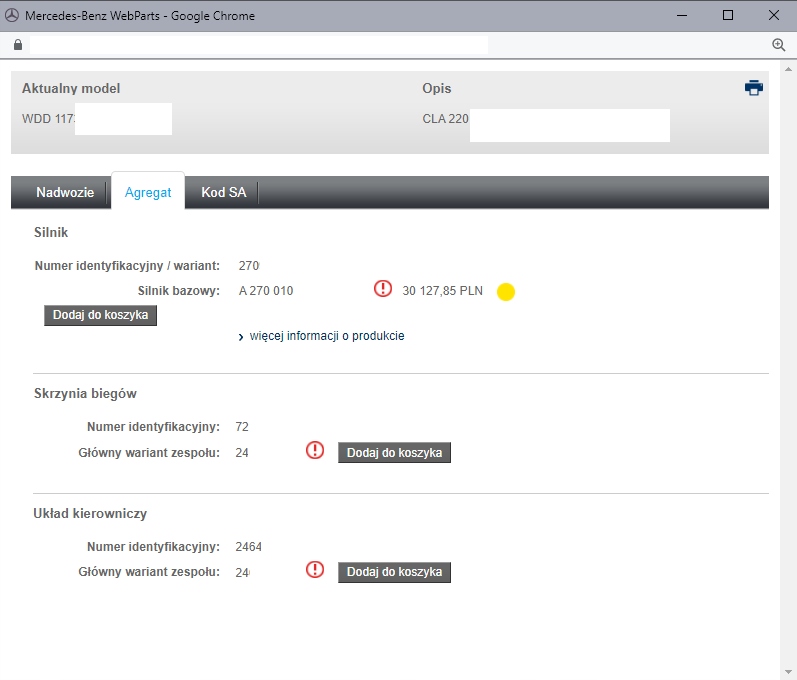
Task: Click the Mercedes-Benz star window icon
Action: tap(12, 15)
